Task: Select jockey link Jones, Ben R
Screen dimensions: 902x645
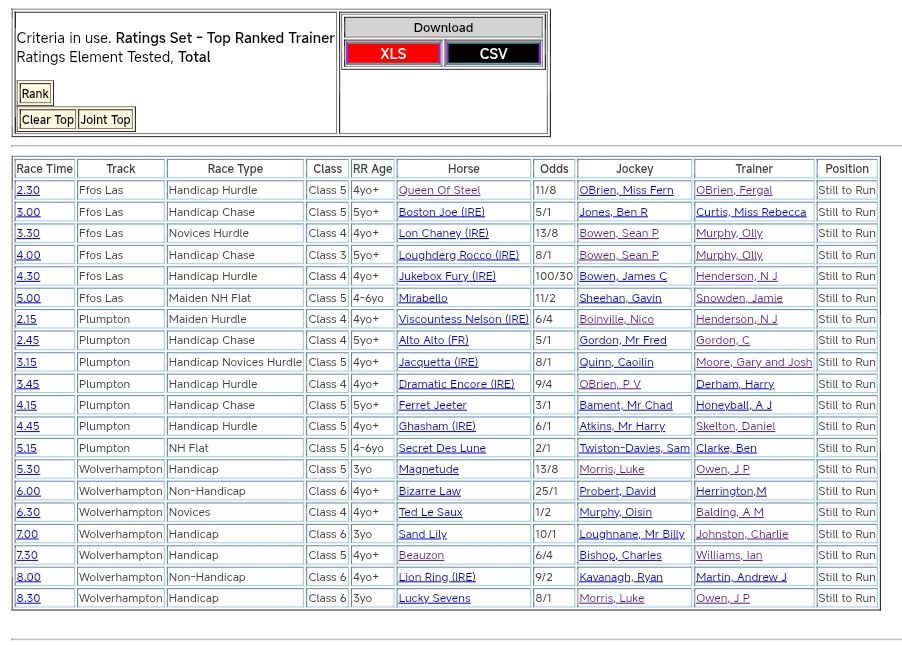Action: click(613, 212)
